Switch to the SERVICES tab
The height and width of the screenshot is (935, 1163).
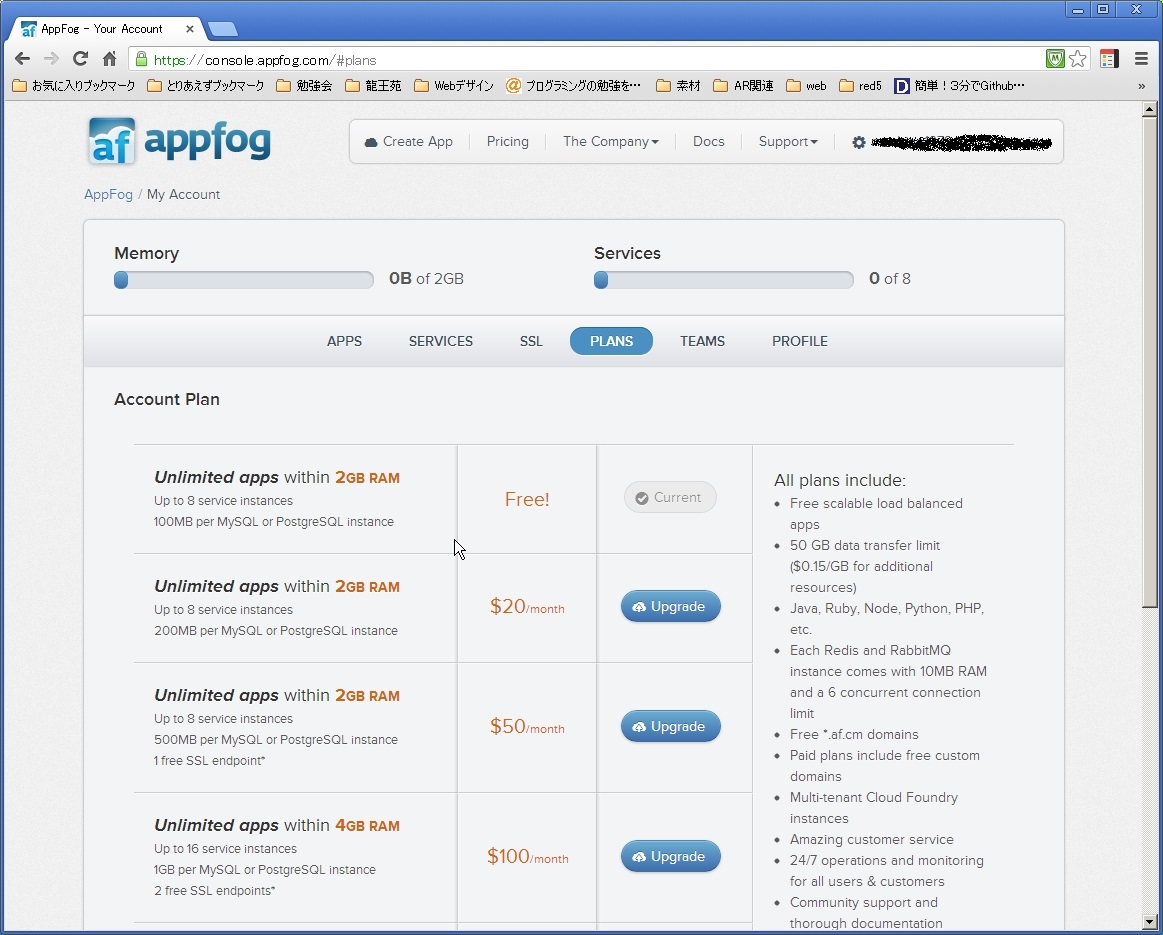tap(441, 341)
